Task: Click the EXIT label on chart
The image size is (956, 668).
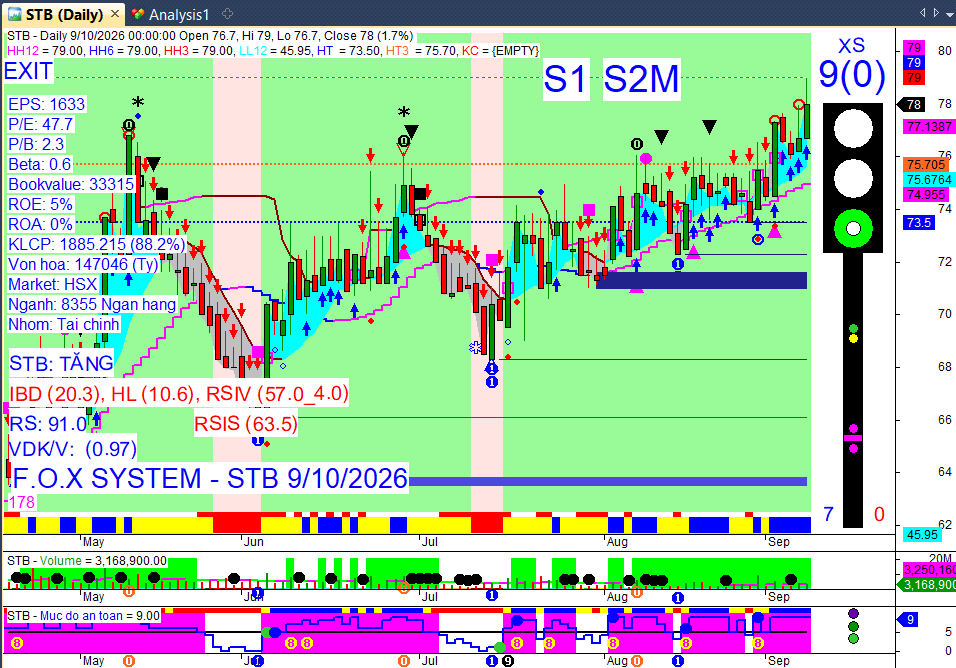Action: [29, 71]
